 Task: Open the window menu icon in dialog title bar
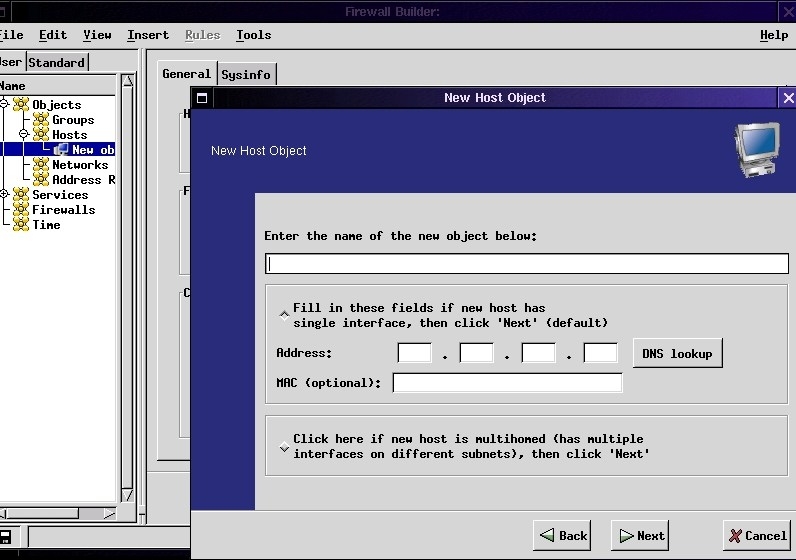(x=202, y=98)
